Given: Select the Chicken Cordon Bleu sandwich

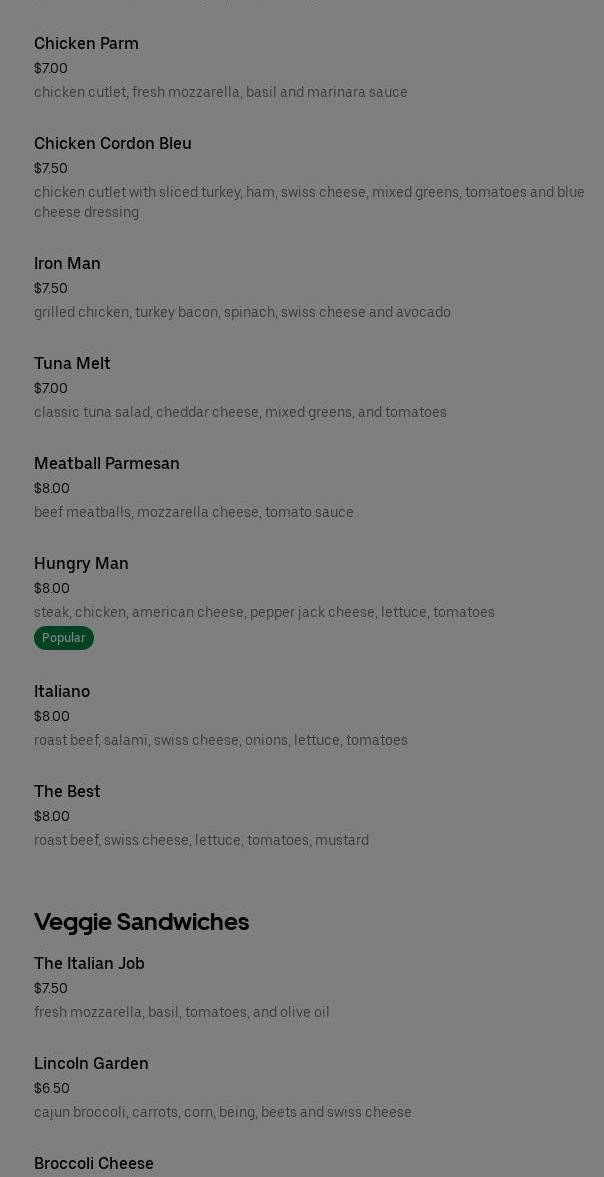Looking at the screenshot, I should [x=113, y=144].
